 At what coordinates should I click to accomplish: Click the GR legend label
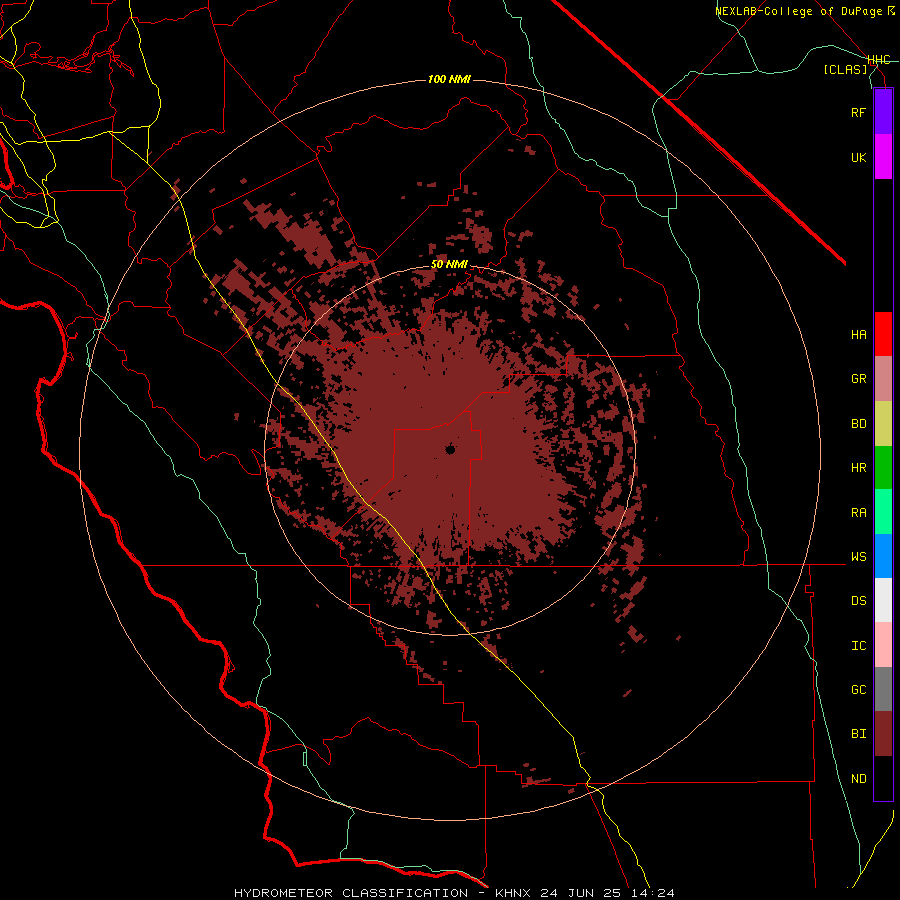click(x=858, y=379)
